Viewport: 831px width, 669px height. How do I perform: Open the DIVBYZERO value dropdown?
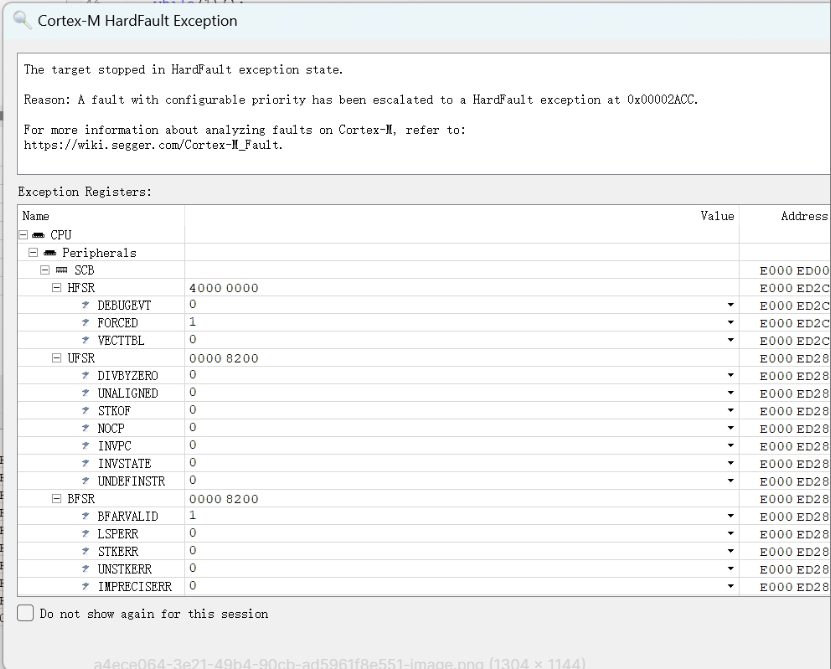[x=730, y=375]
